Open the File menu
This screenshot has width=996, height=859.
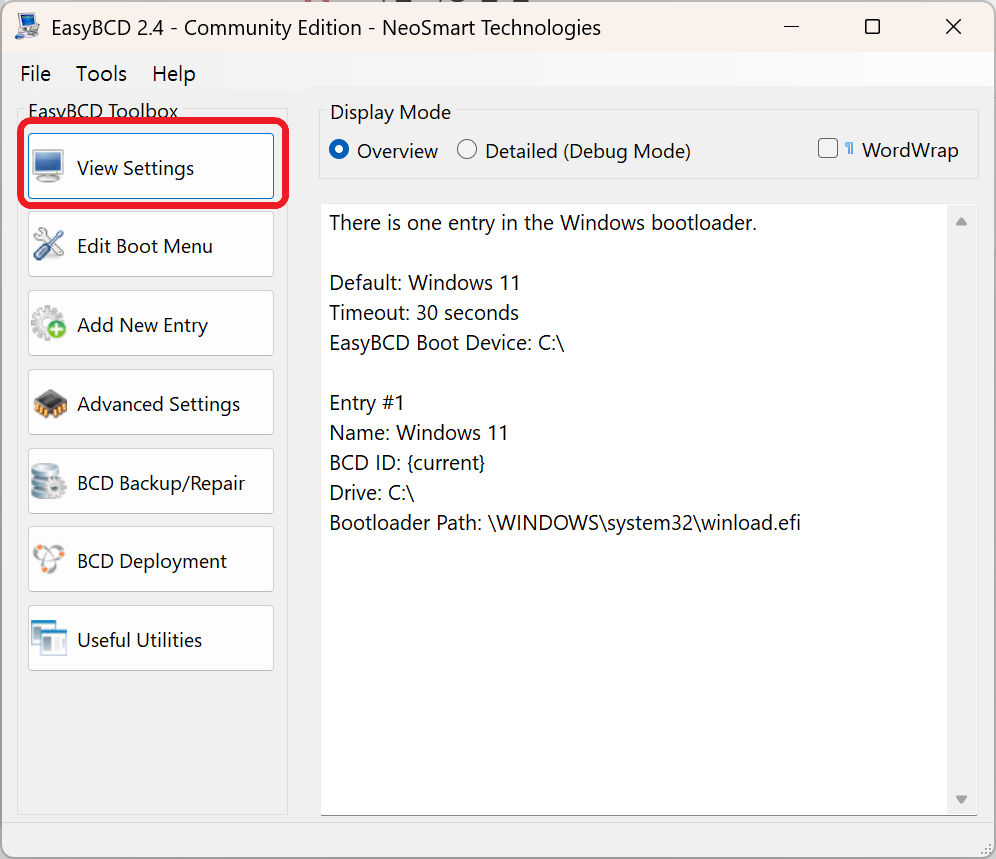pyautogui.click(x=36, y=74)
